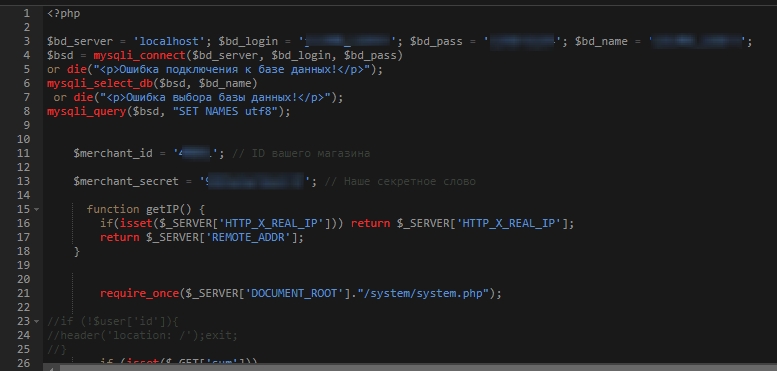Click the "/system/system.php" path string
The image size is (777, 371).
click(x=426, y=294)
